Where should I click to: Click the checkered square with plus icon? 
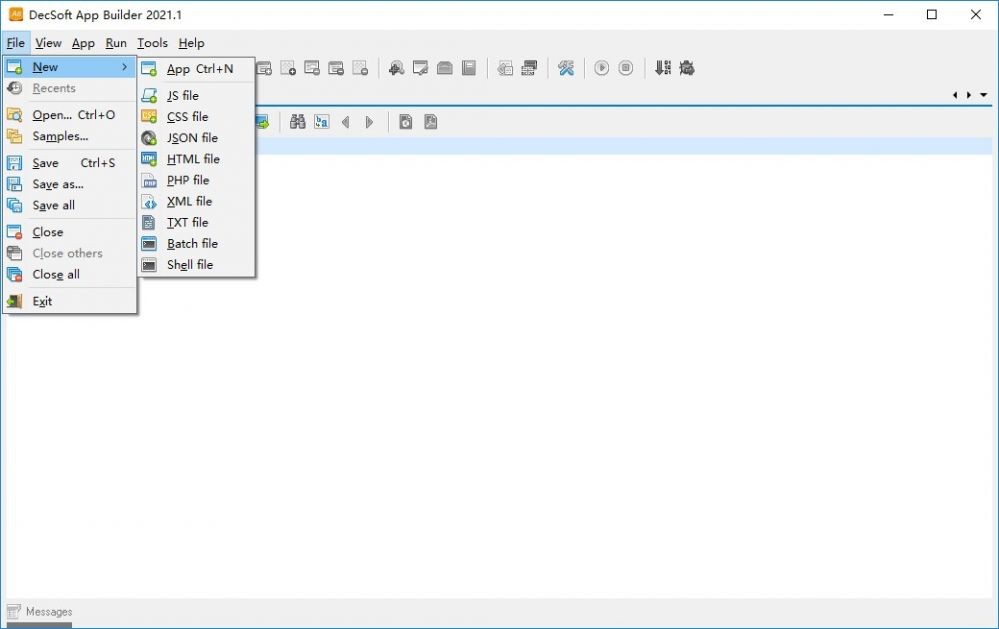tap(288, 68)
